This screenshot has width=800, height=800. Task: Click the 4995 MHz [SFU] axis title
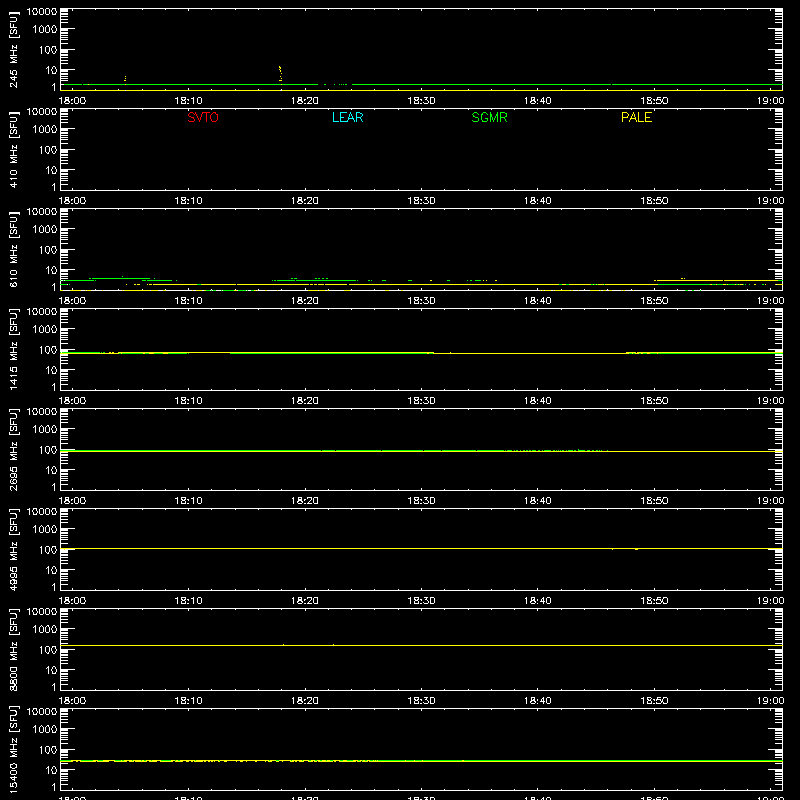click(14, 549)
